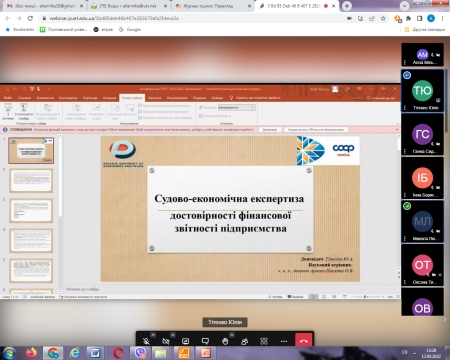
Task: Turn on the camera in call toolbar
Action: click(165, 341)
